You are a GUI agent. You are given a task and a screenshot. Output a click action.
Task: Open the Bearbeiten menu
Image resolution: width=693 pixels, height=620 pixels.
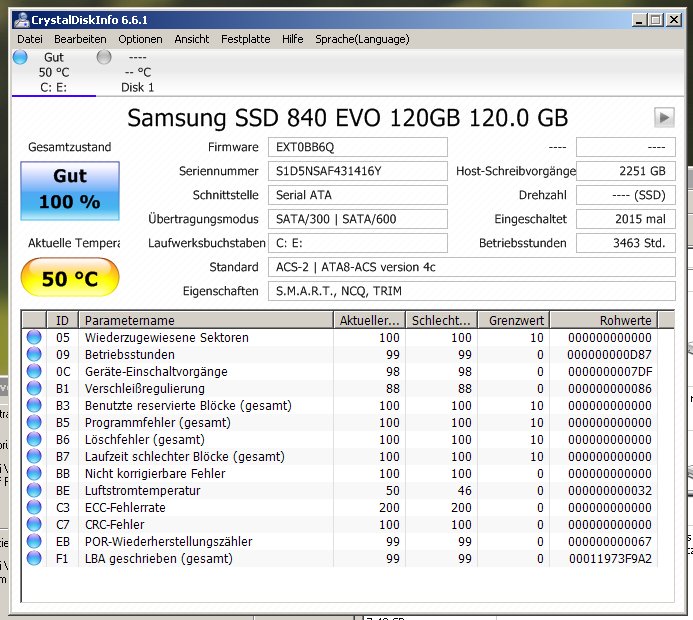click(80, 39)
